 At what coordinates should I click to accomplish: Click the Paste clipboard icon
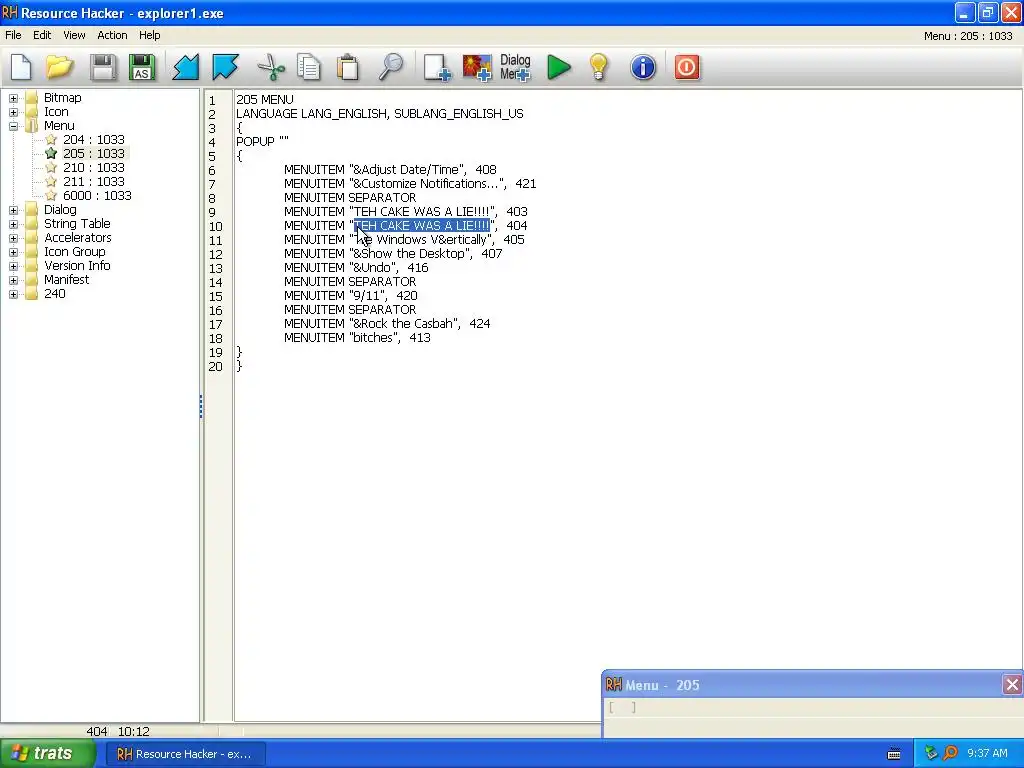348,67
